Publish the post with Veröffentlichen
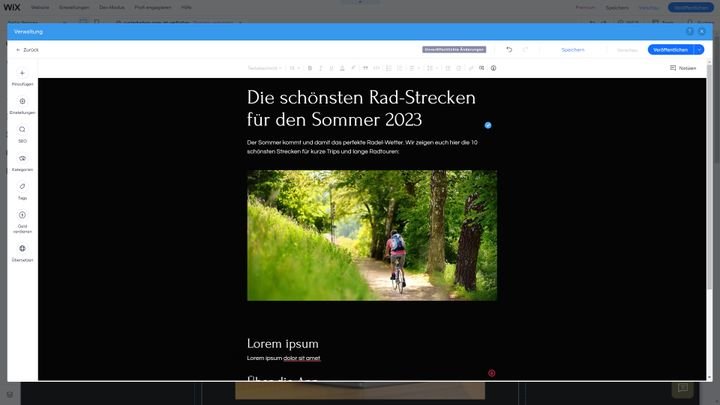720x405 pixels. (670, 50)
